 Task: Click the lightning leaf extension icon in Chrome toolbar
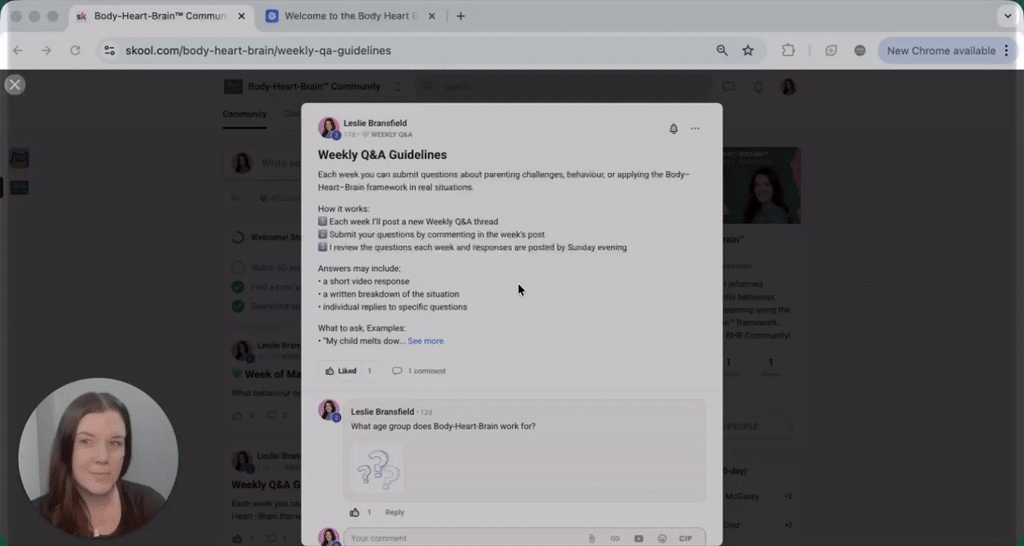831,50
